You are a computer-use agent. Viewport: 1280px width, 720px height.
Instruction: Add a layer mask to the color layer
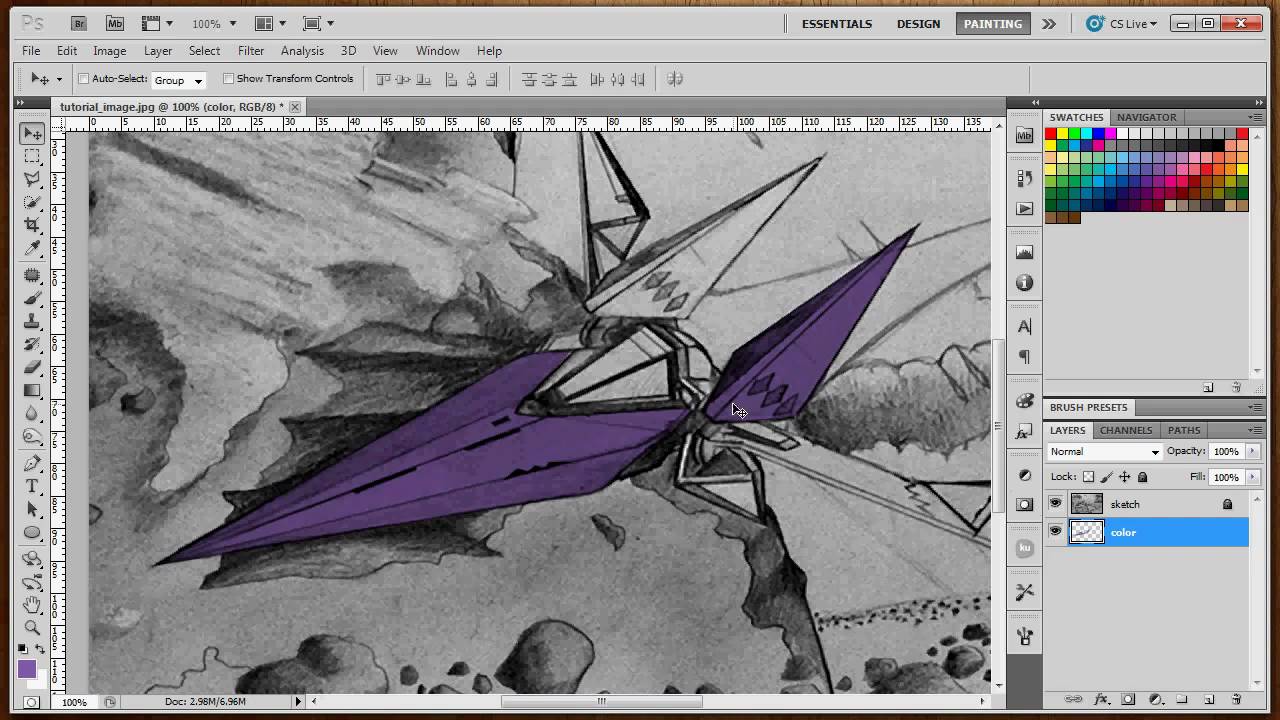click(x=1128, y=700)
